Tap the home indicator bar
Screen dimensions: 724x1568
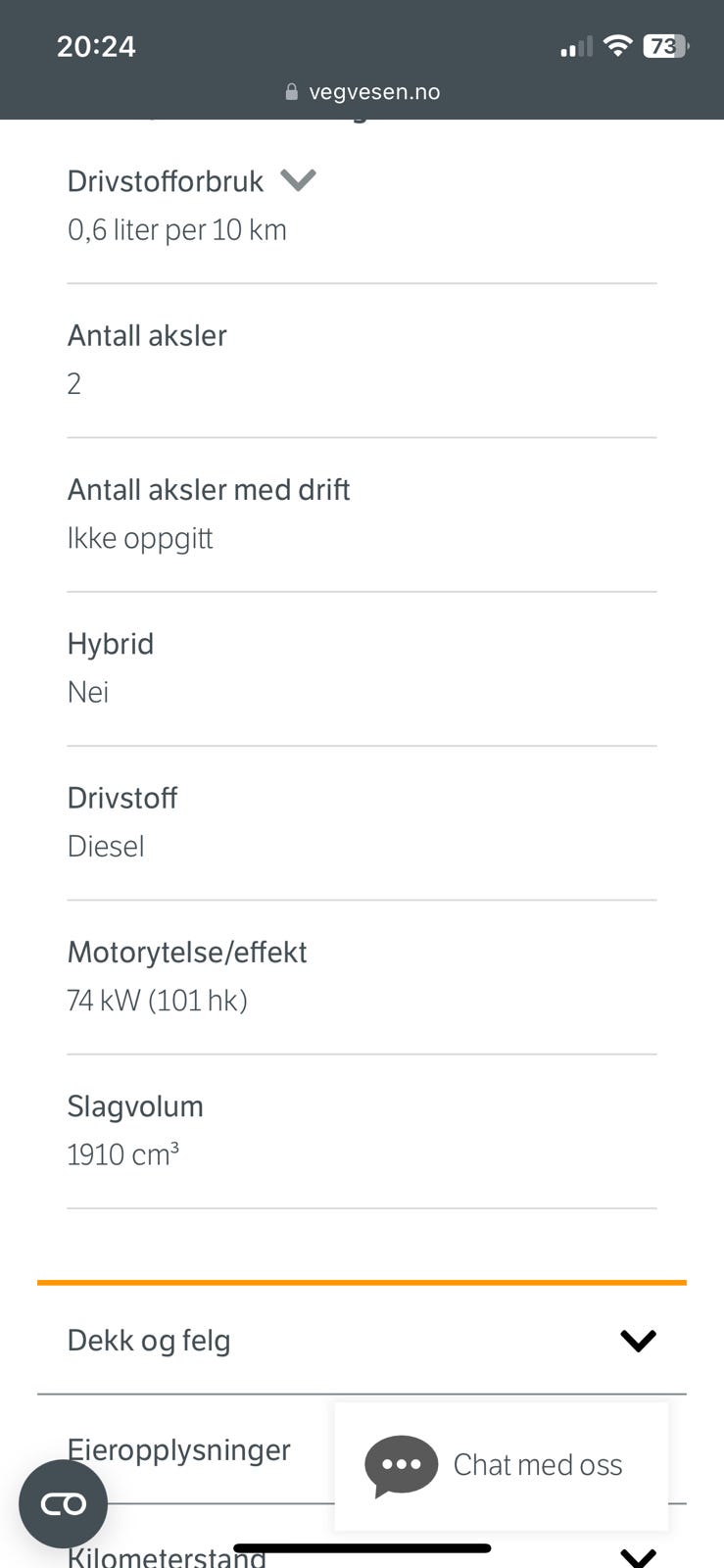(x=362, y=1548)
